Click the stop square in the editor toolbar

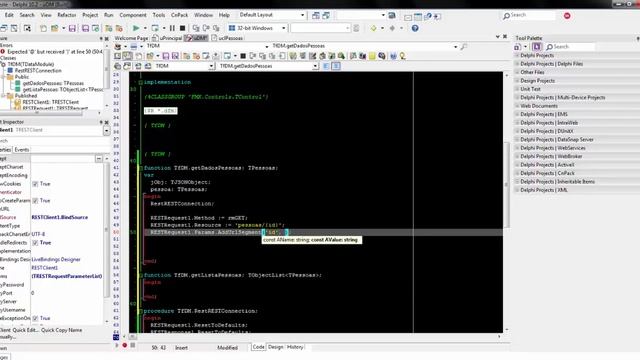pyautogui.click(x=243, y=56)
